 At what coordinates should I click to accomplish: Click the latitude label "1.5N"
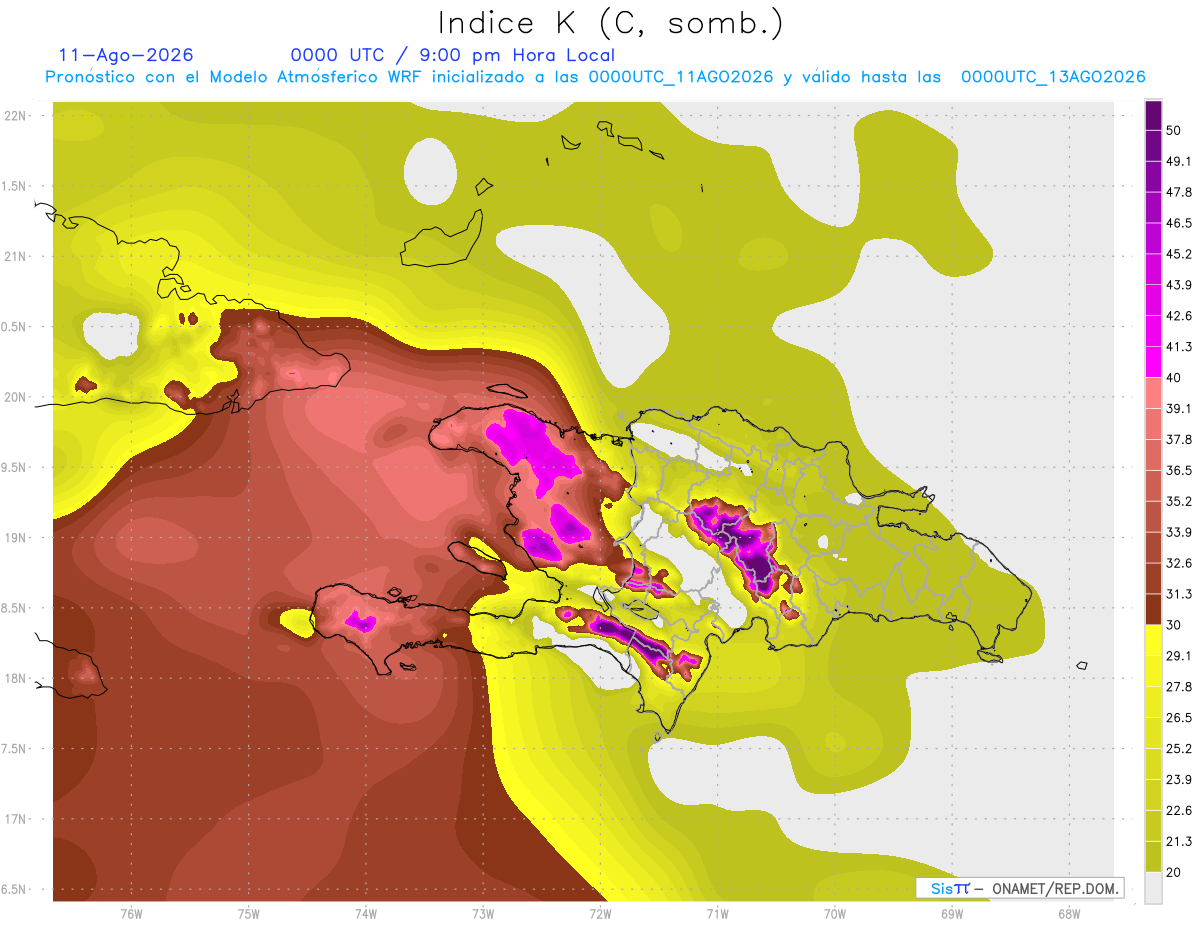[14, 187]
